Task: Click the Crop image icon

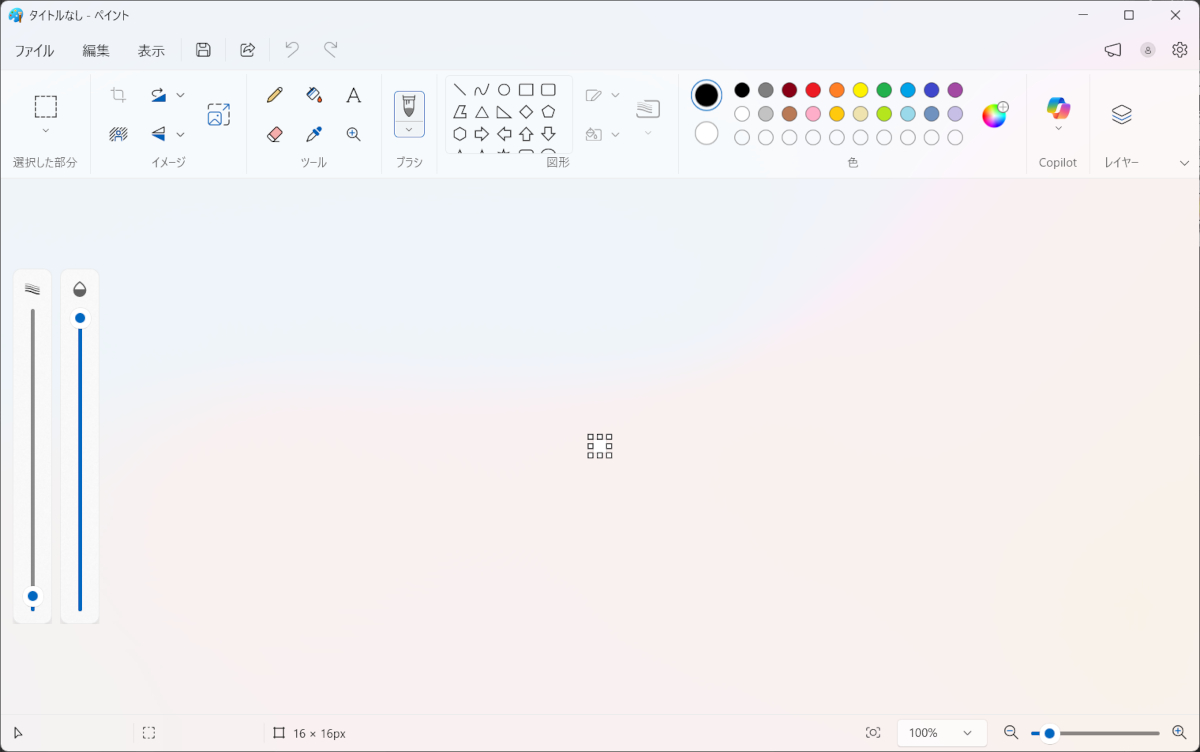Action: click(118, 95)
